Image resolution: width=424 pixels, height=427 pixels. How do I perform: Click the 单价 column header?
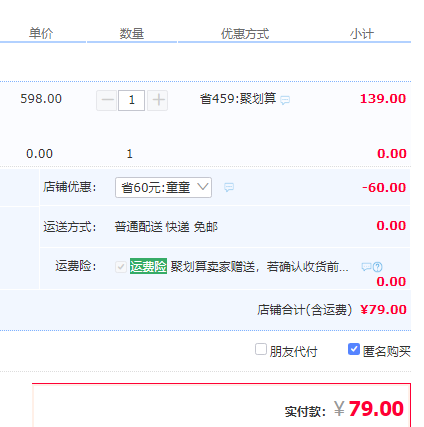coord(41,34)
